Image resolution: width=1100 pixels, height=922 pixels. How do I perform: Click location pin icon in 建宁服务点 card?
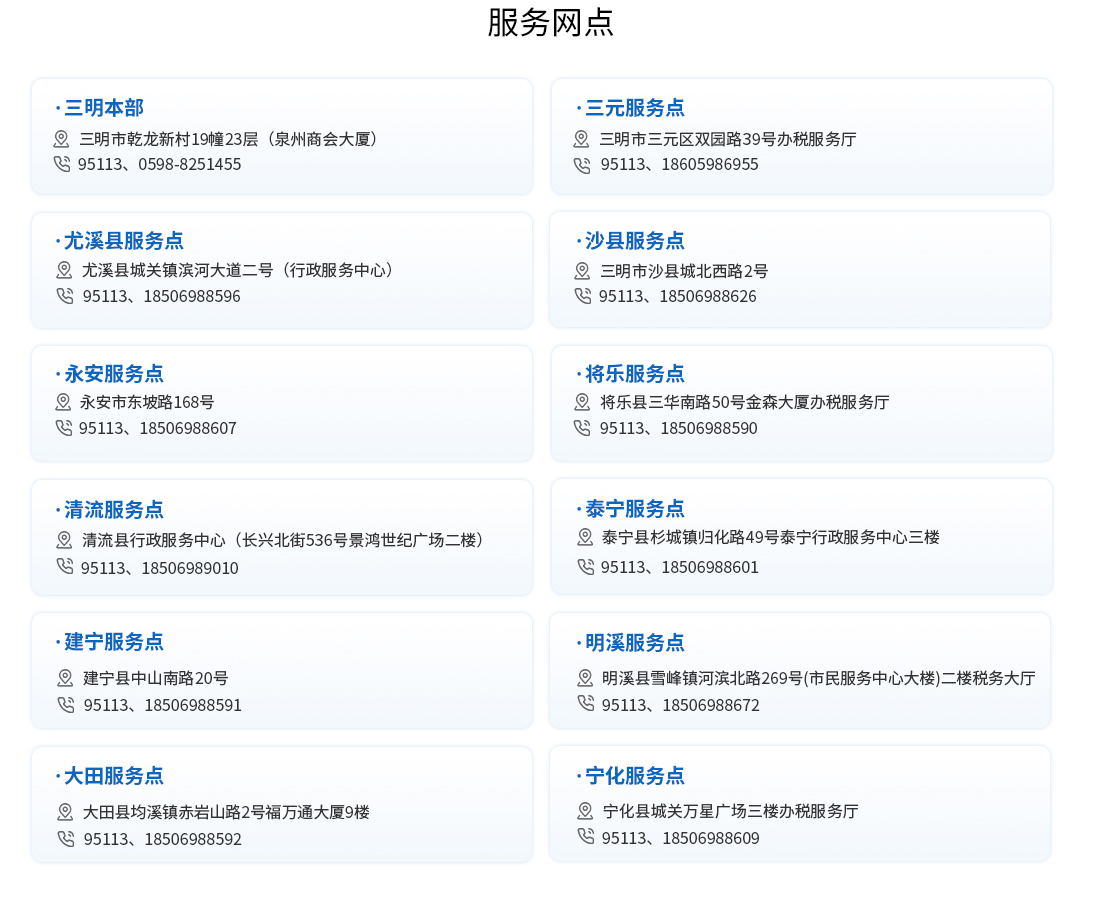click(65, 678)
